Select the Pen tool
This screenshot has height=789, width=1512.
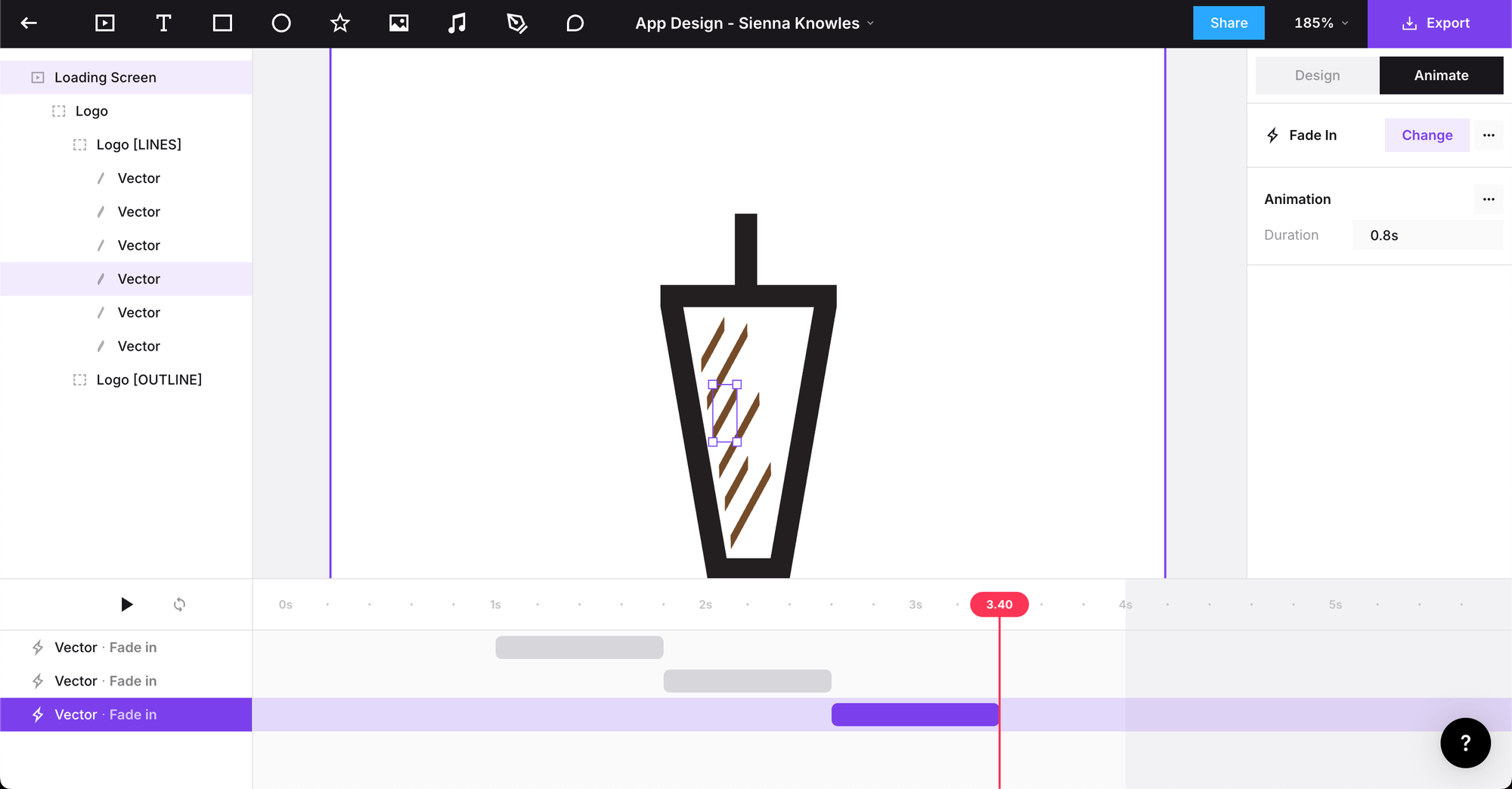tap(516, 23)
